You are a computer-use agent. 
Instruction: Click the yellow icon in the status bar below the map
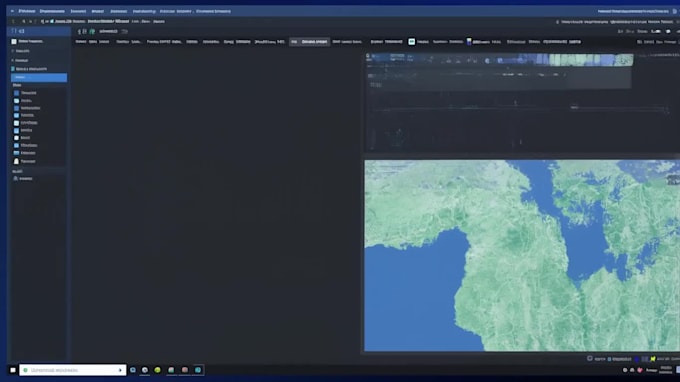[x=653, y=359]
